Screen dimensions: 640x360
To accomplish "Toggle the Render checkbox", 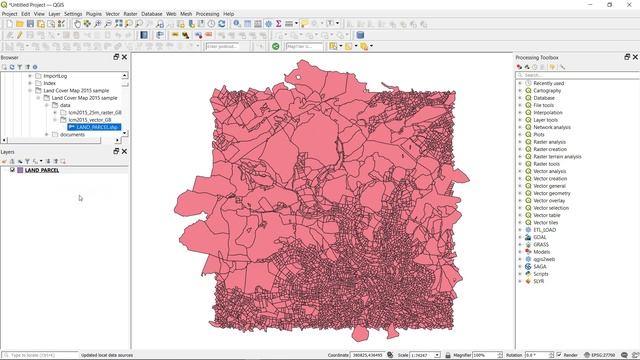I will point(559,355).
